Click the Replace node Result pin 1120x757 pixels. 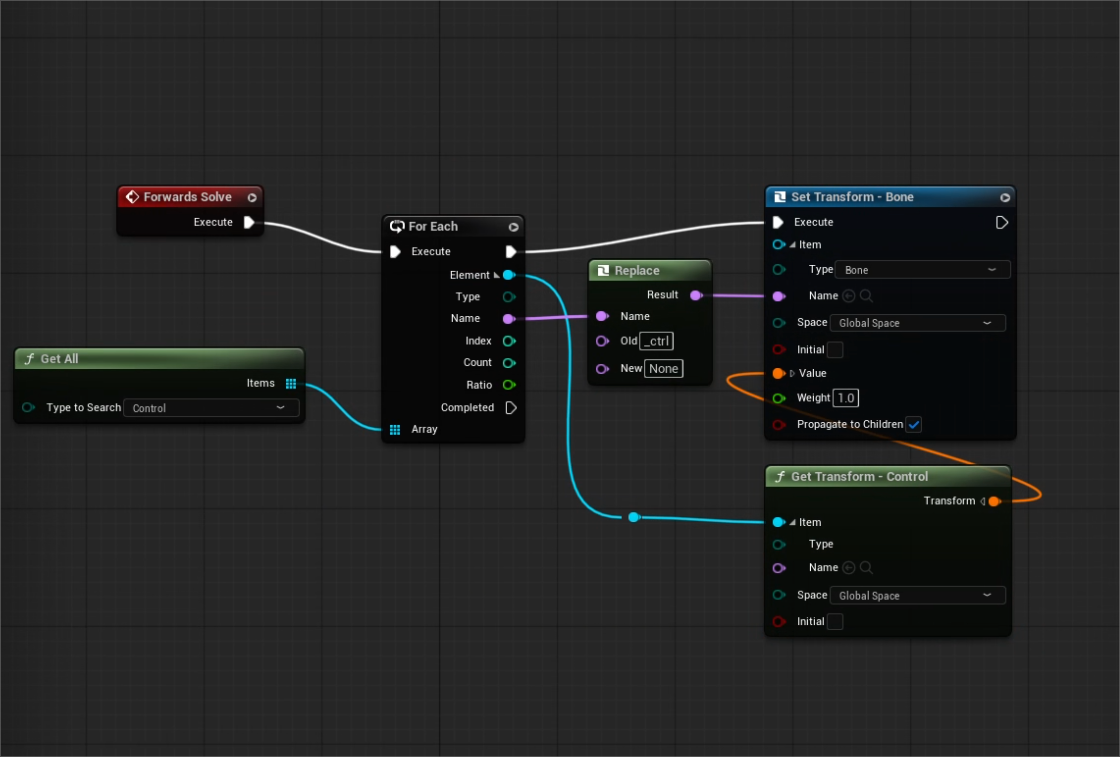click(696, 295)
